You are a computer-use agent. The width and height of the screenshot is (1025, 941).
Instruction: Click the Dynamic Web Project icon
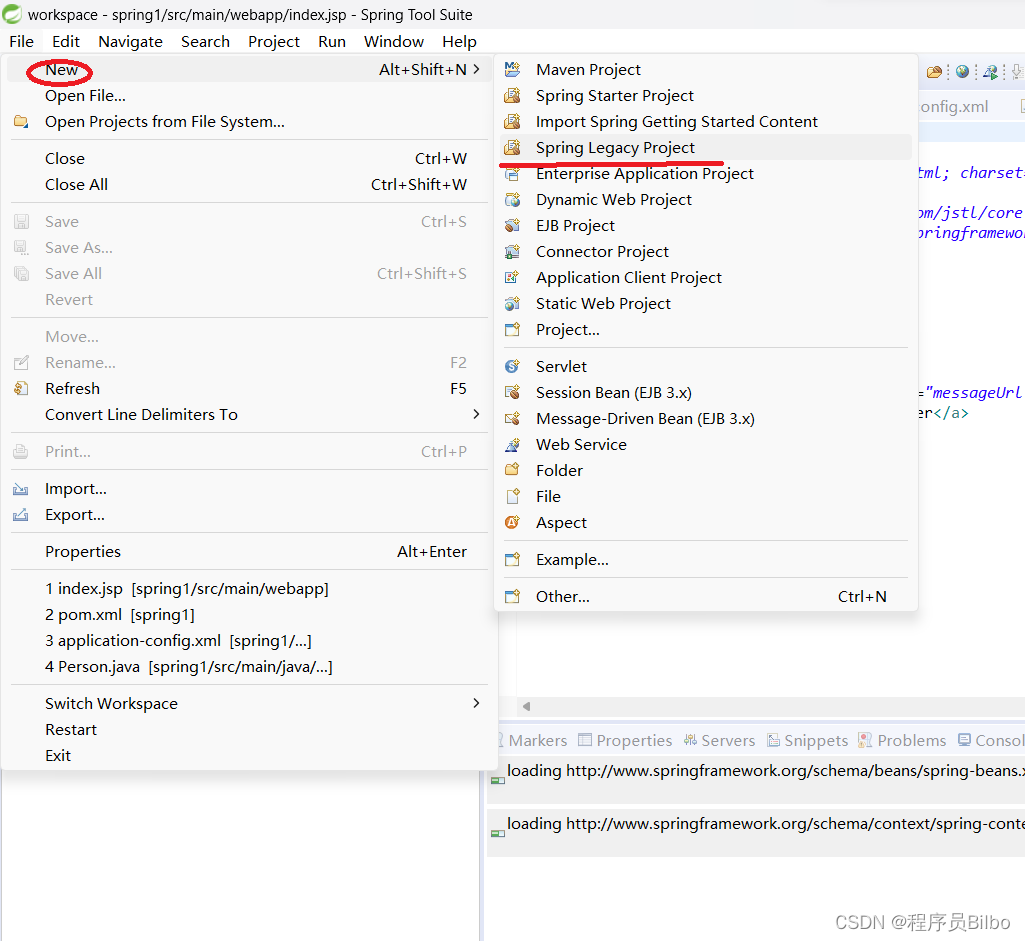point(512,199)
